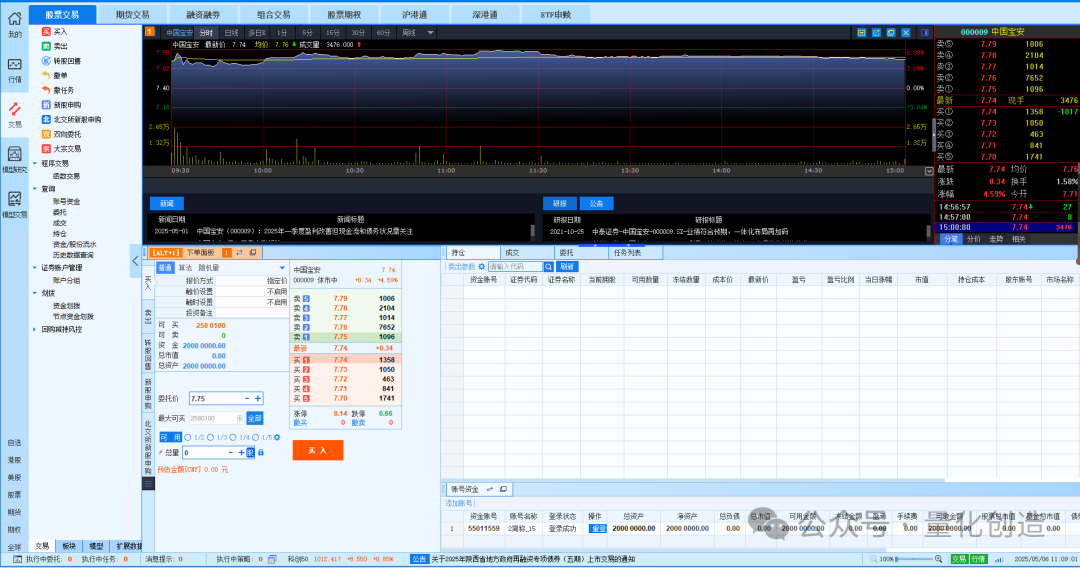Open the 模型研究 sidebar icon
1080x568 pixels.
click(x=14, y=160)
